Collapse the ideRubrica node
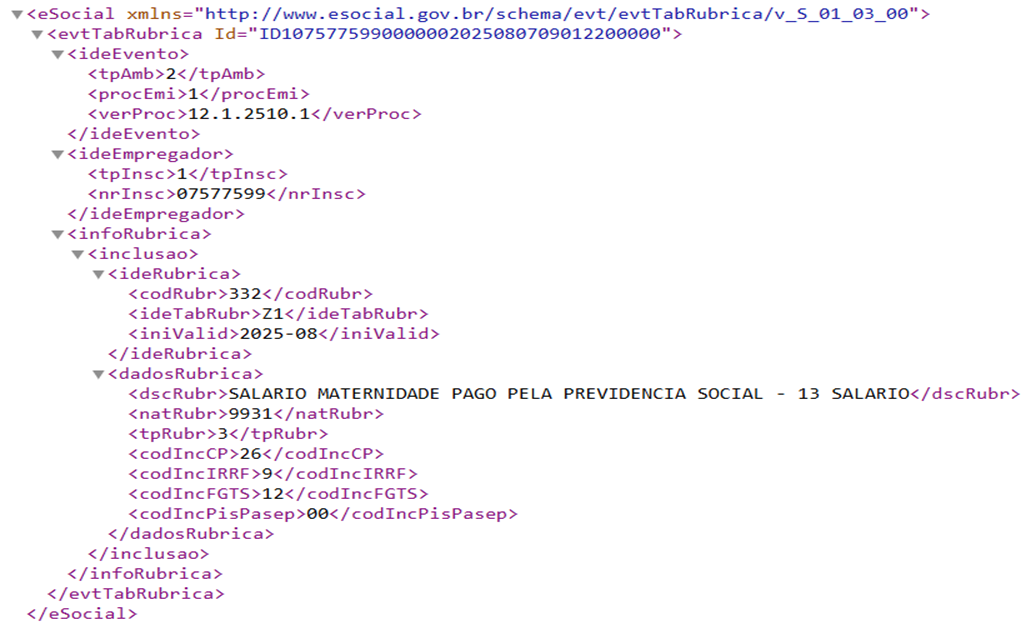Screen dimensions: 1031x623 (x=99, y=274)
